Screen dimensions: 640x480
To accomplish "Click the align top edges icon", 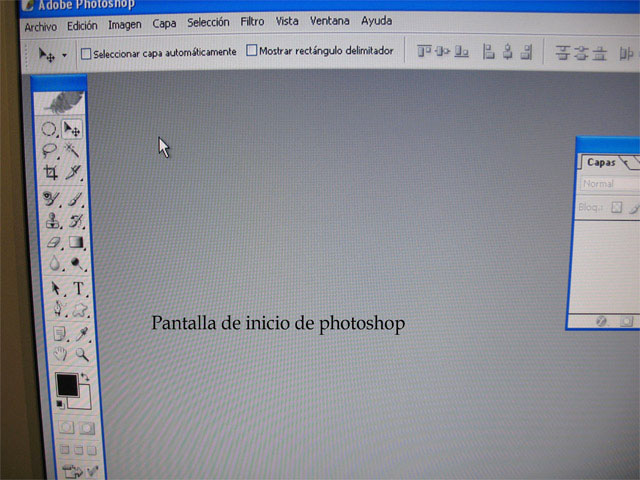I will (x=424, y=51).
